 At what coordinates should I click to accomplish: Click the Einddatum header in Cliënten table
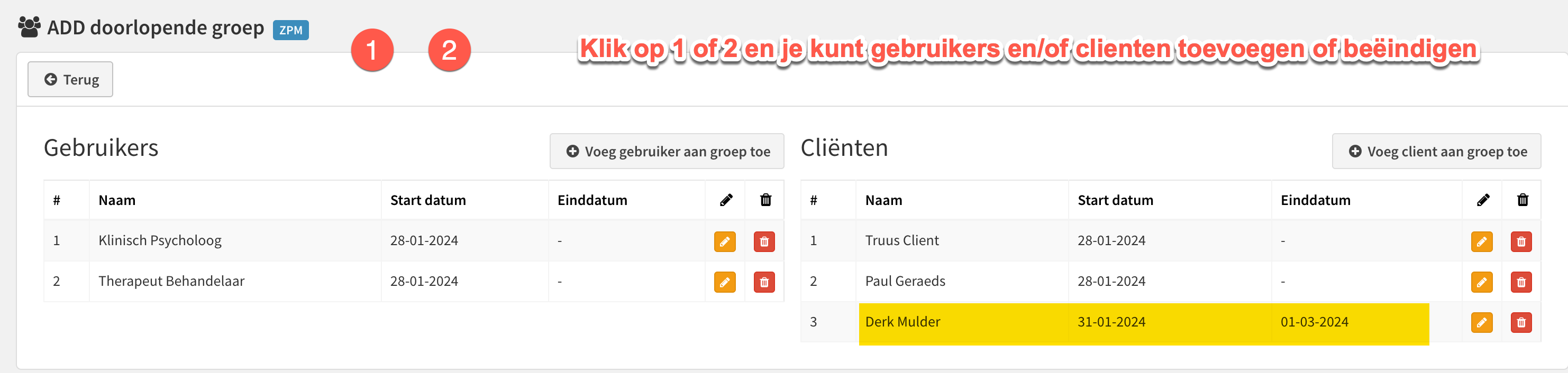[1315, 200]
